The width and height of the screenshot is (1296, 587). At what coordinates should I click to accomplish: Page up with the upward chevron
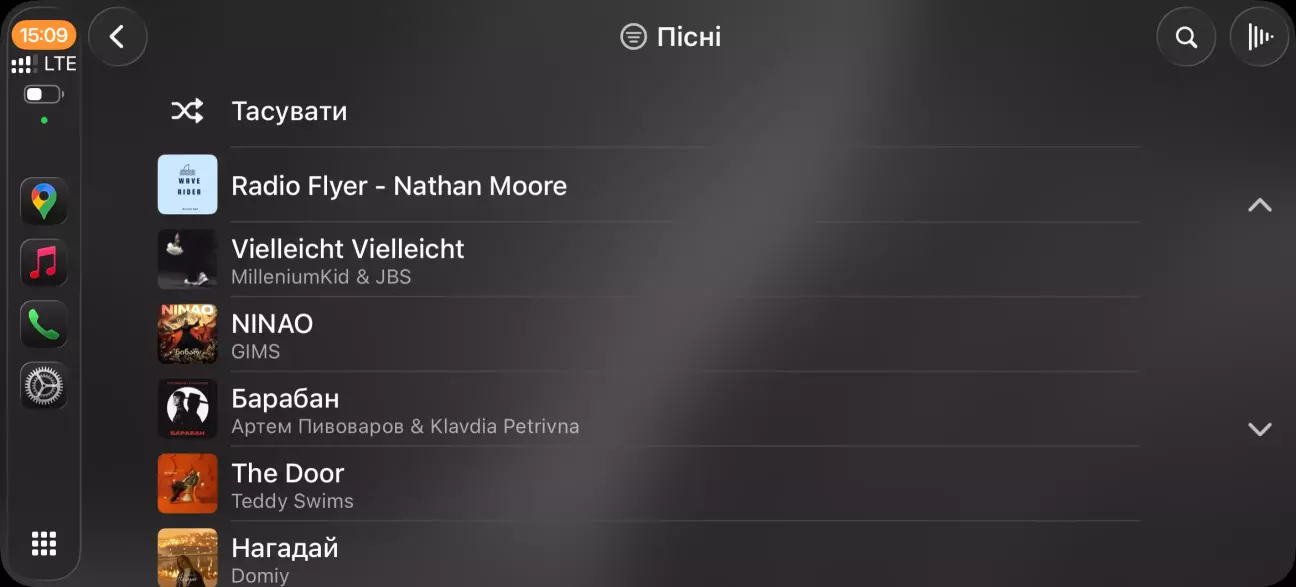[x=1260, y=205]
